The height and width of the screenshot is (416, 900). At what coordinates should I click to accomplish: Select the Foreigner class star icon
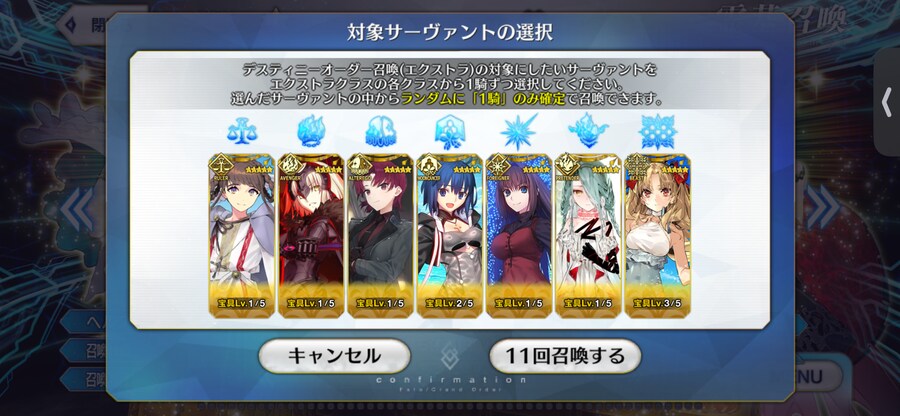click(519, 131)
